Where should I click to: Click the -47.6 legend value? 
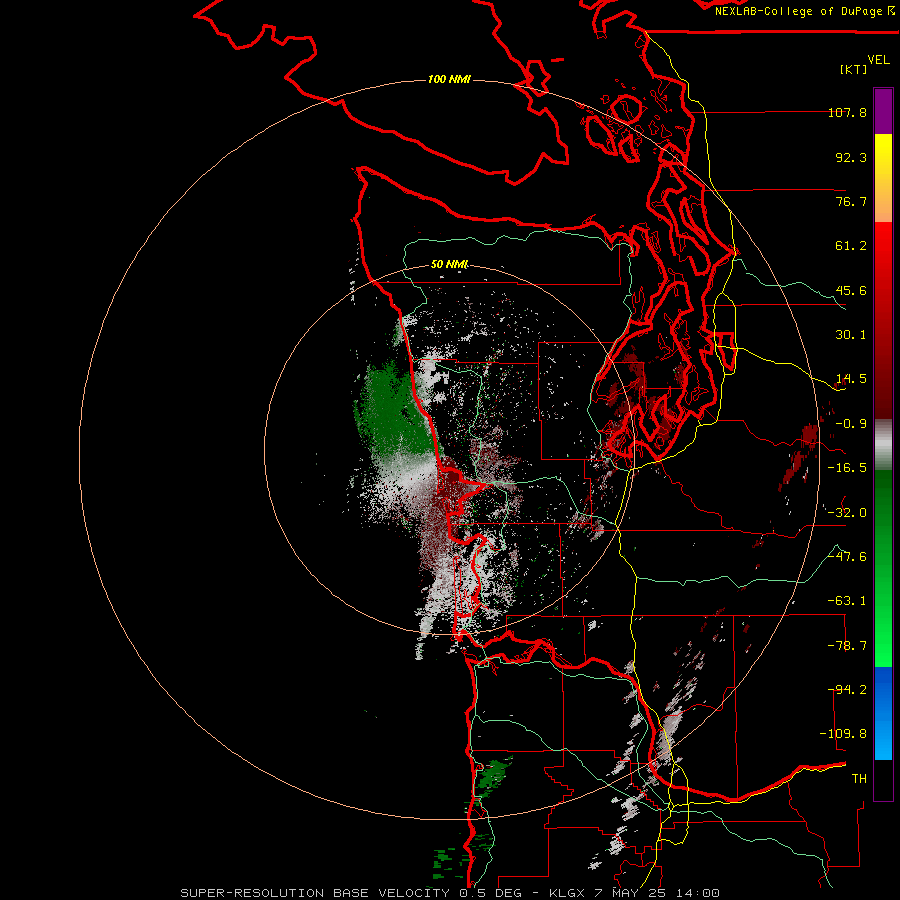click(x=847, y=557)
